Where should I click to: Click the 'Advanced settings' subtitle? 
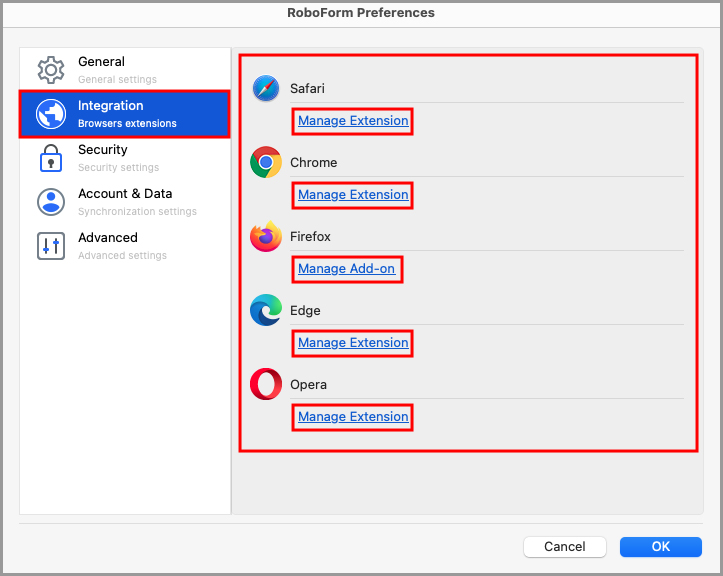click(122, 255)
